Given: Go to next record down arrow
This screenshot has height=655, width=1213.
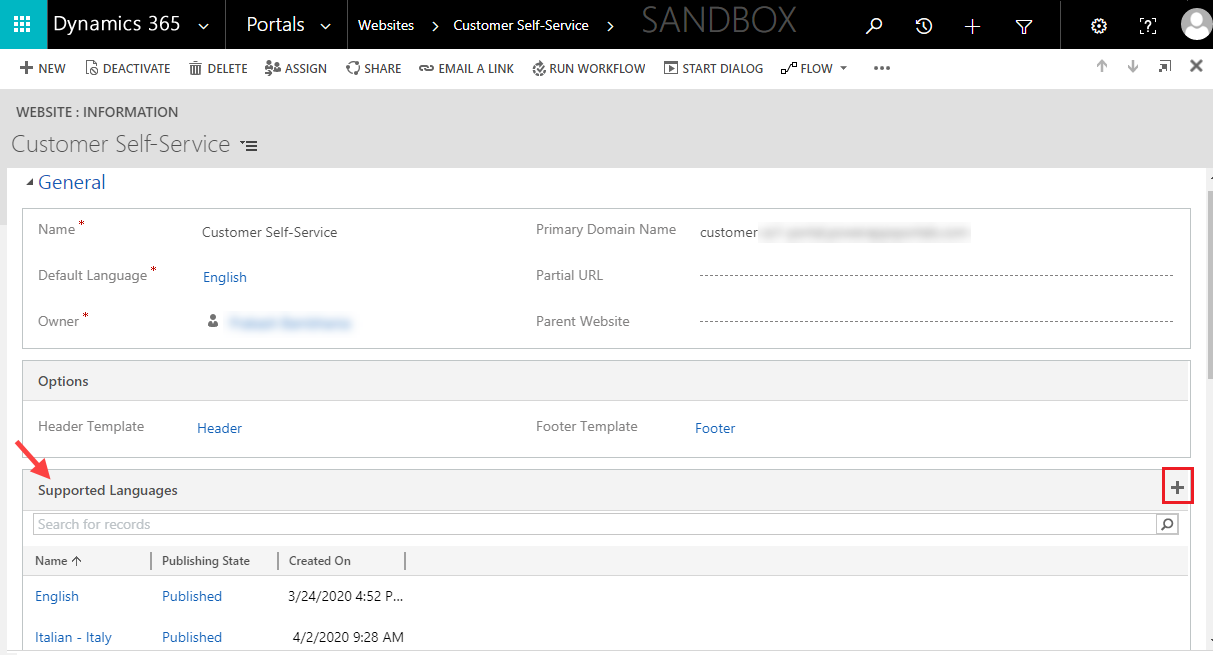Looking at the screenshot, I should (x=1133, y=66).
